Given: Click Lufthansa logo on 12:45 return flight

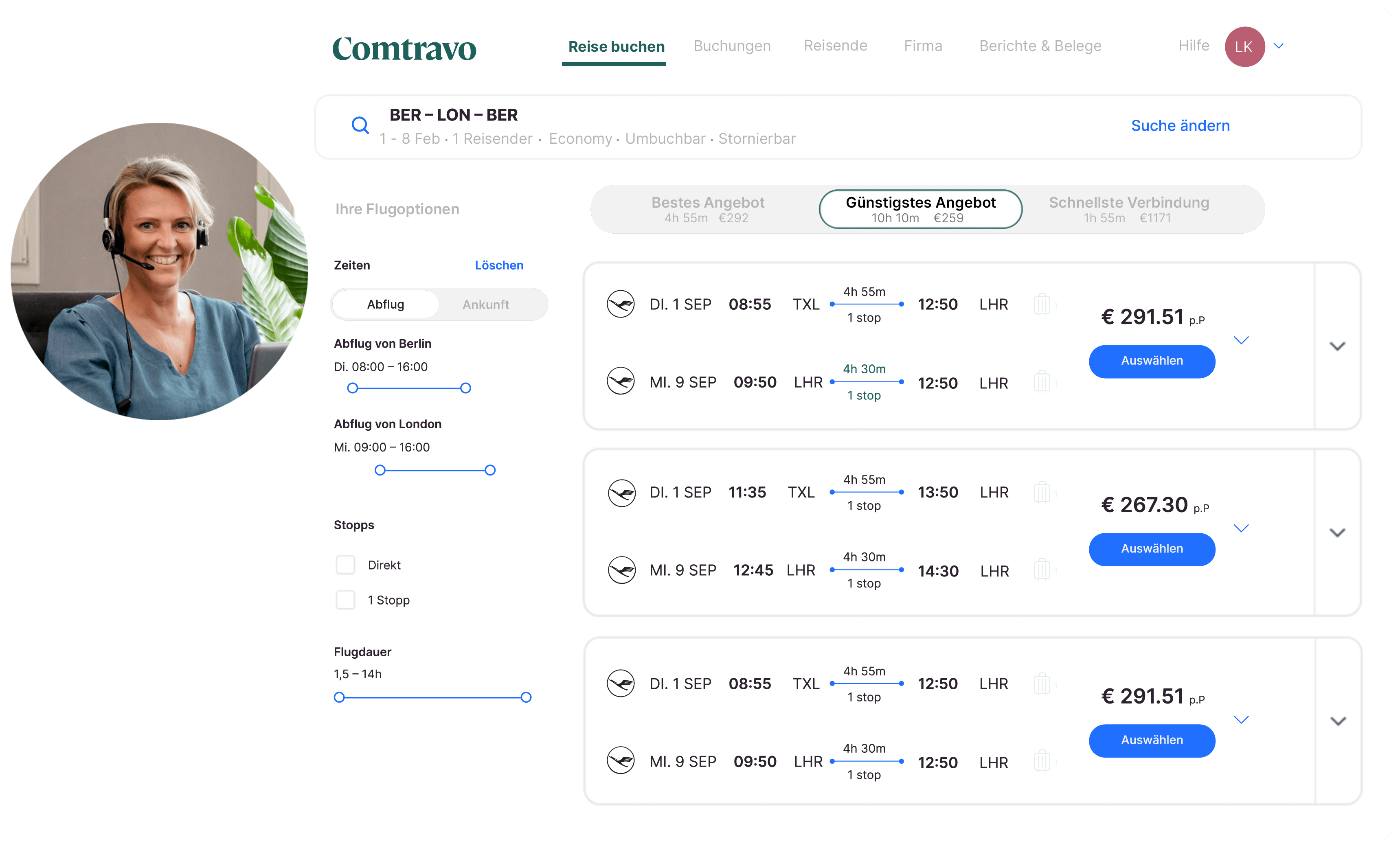Looking at the screenshot, I should tap(621, 570).
